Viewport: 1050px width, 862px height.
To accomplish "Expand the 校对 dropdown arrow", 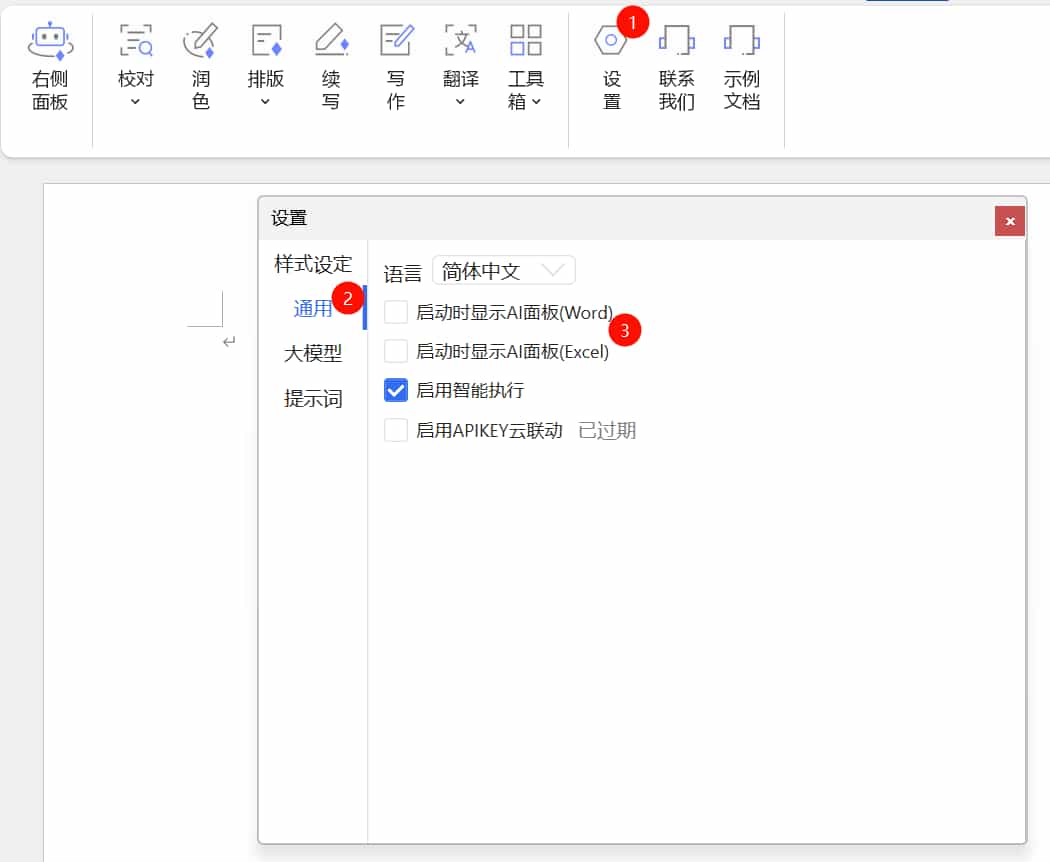I will point(136,101).
